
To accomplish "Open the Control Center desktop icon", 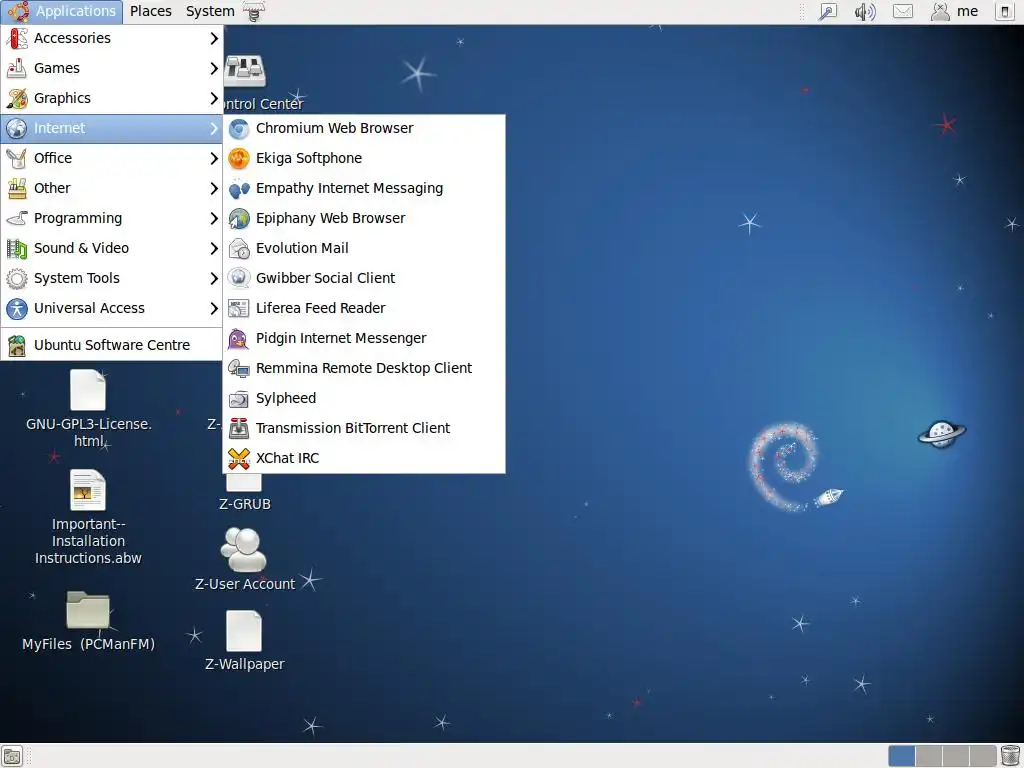I will [x=245, y=71].
